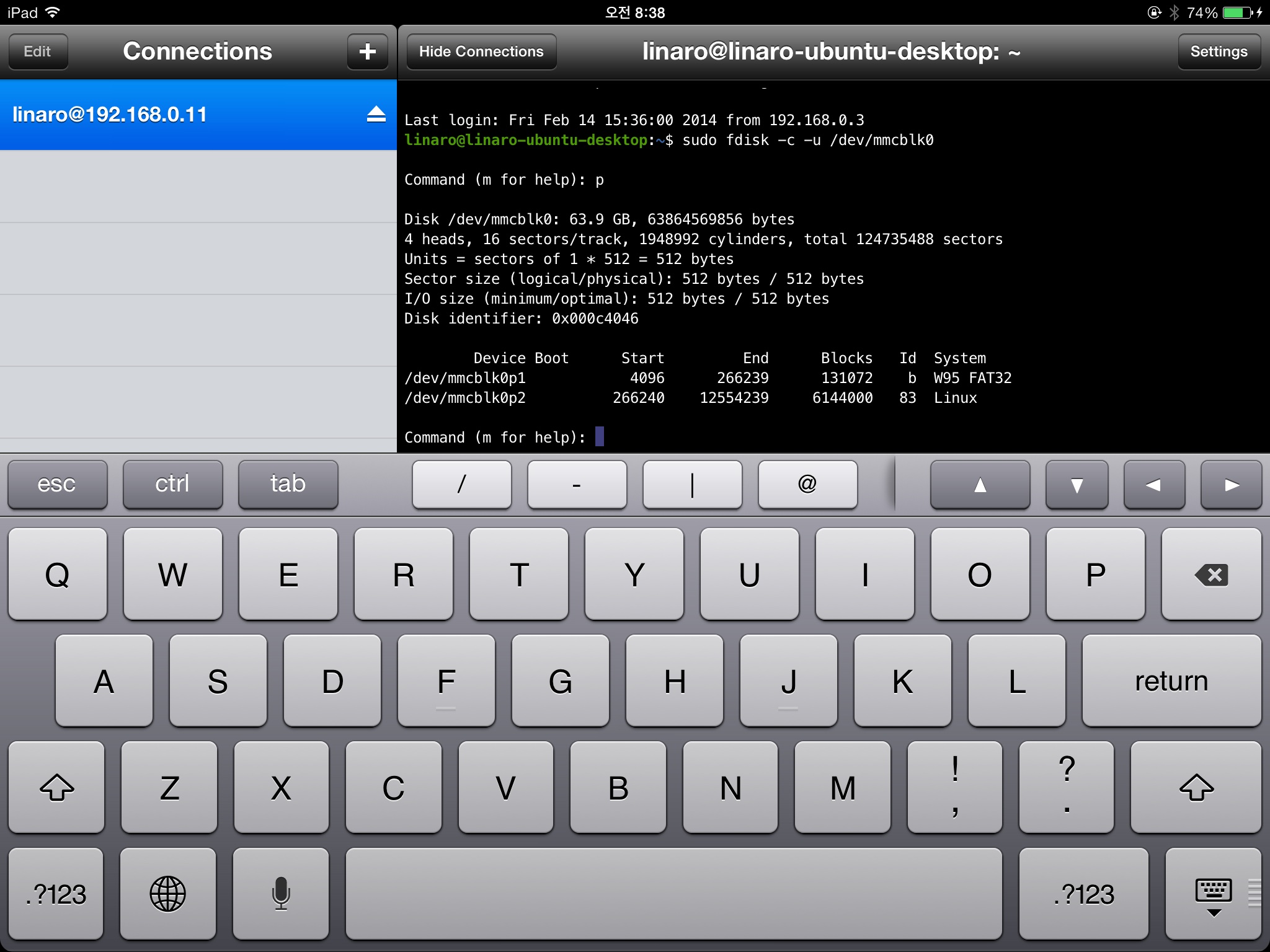Tap the globe language key
Screen dimensions: 1270x952
167,893
